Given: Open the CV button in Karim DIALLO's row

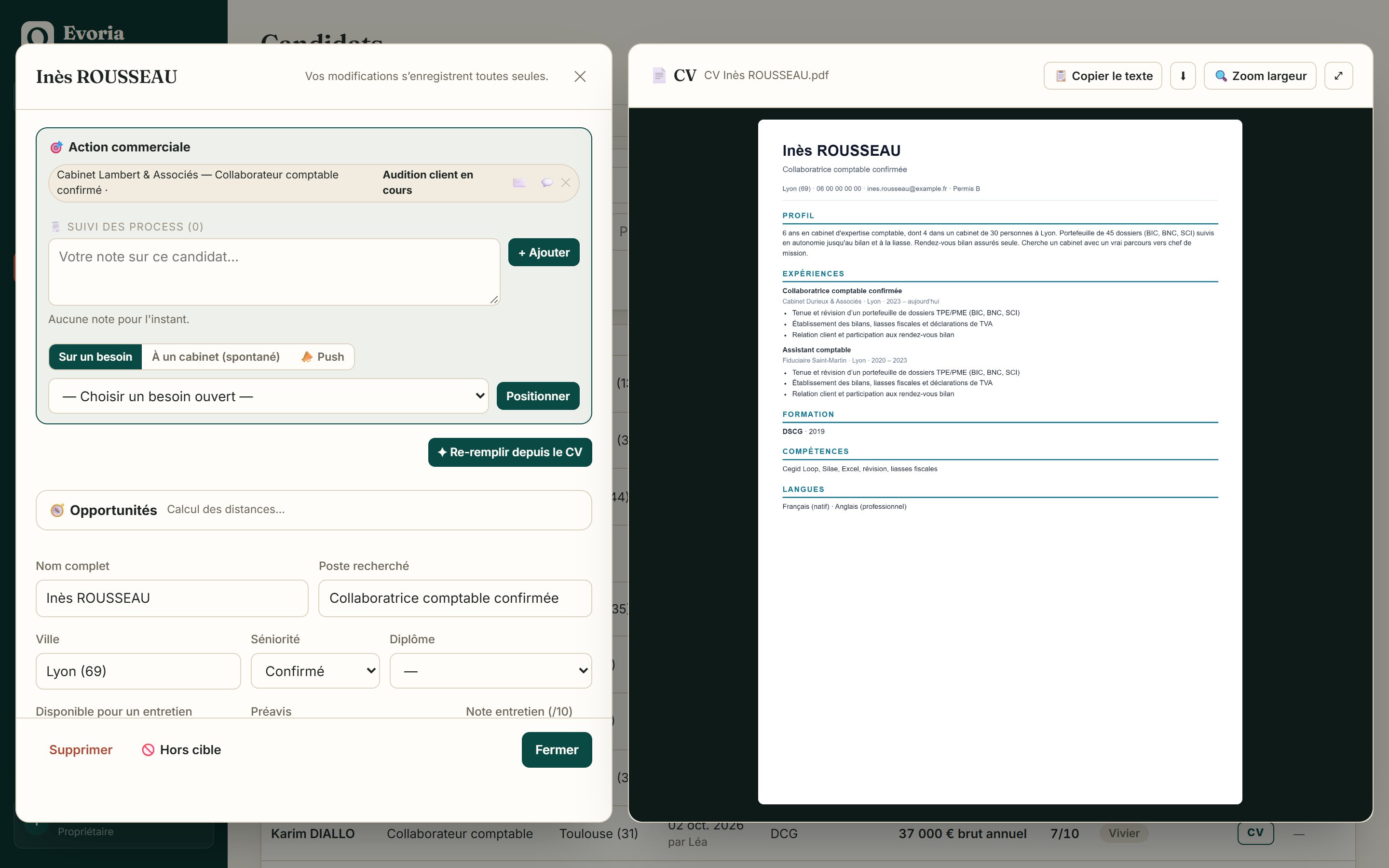Looking at the screenshot, I should click(x=1255, y=832).
